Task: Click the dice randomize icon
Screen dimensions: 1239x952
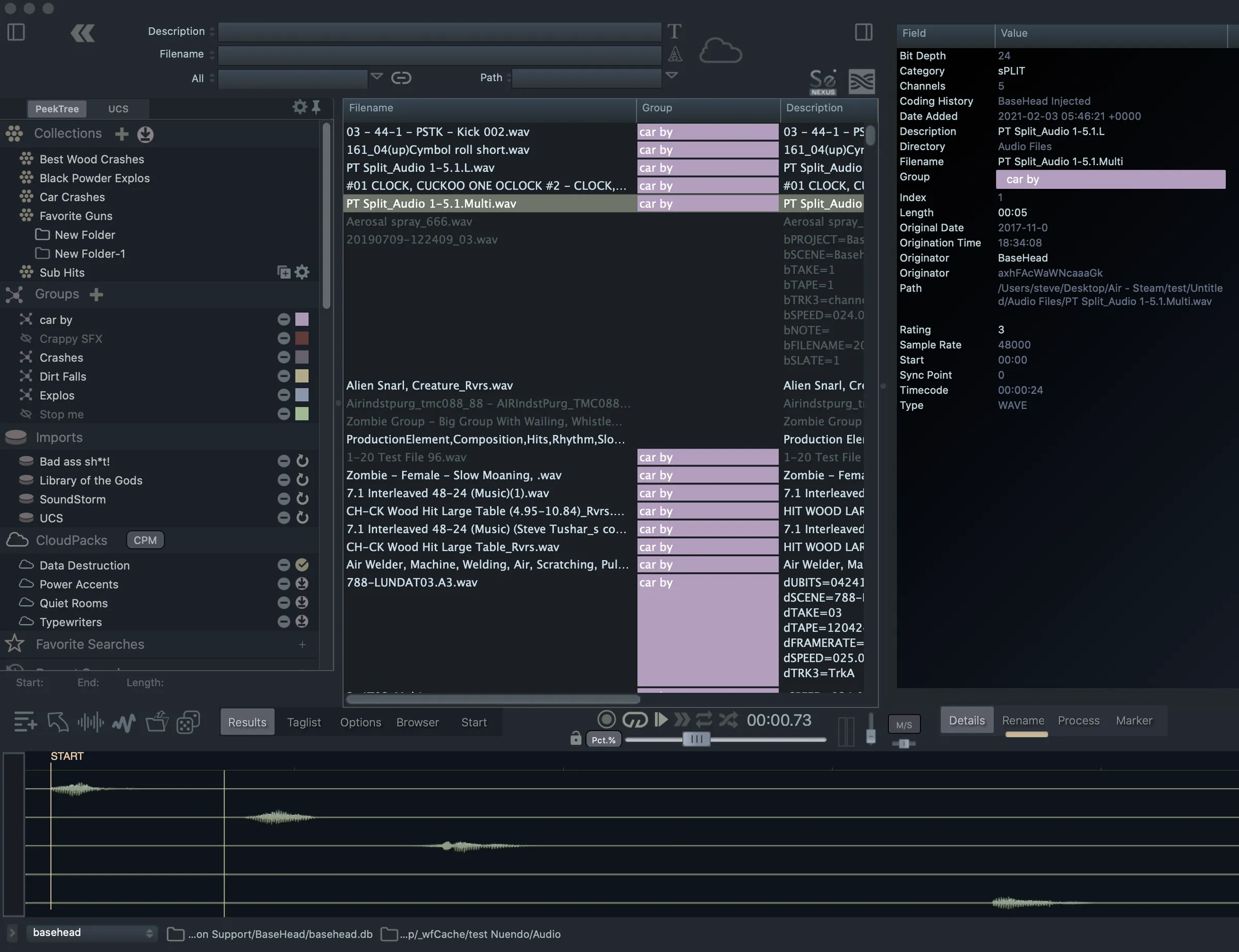Action: [188, 721]
